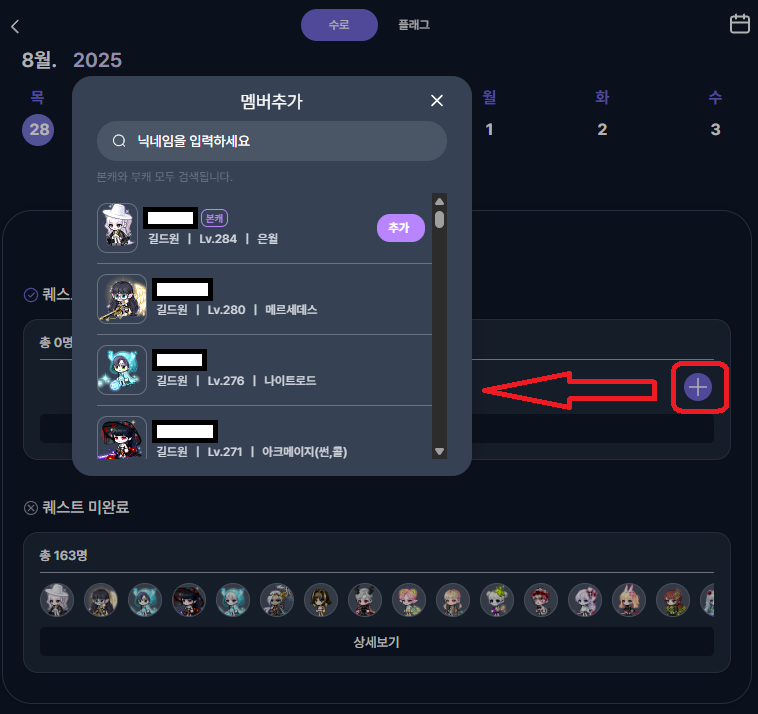Add the Lv.284 은월 member with 추가
The height and width of the screenshot is (714, 758).
tap(401, 228)
